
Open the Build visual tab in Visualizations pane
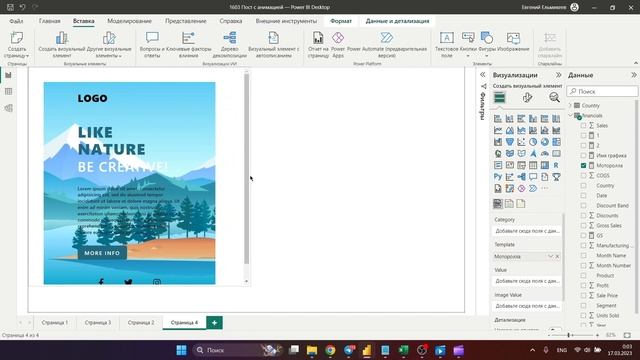coord(499,98)
